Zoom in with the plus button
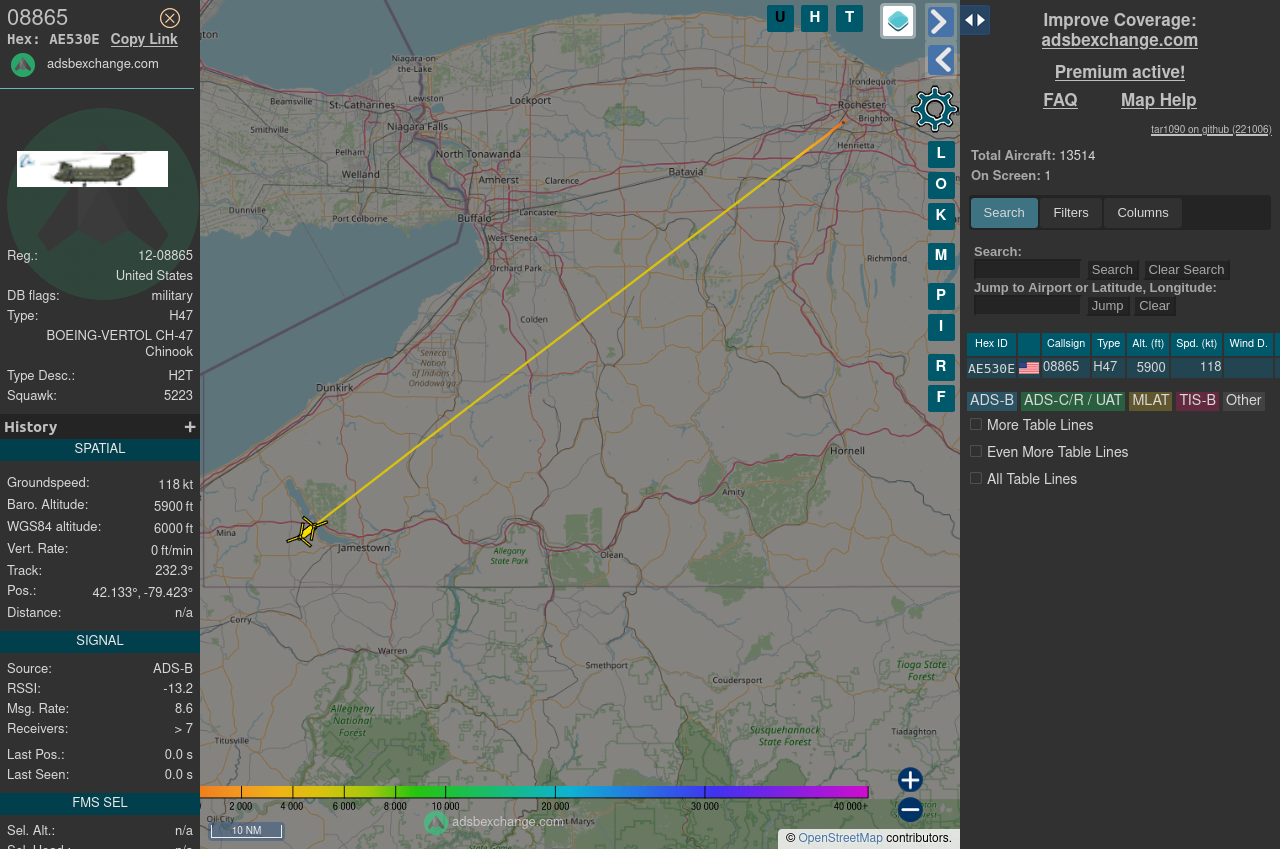Image resolution: width=1280 pixels, height=849 pixels. tap(910, 780)
